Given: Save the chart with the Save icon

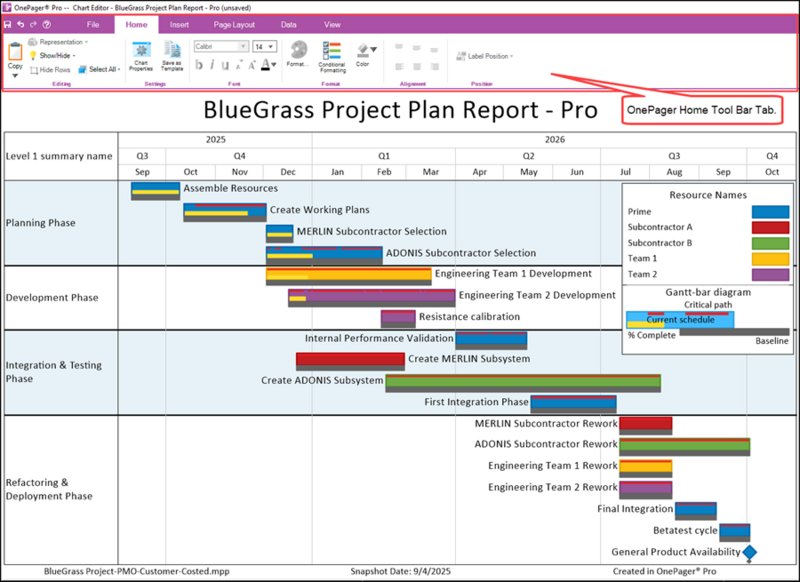Looking at the screenshot, I should (8, 24).
